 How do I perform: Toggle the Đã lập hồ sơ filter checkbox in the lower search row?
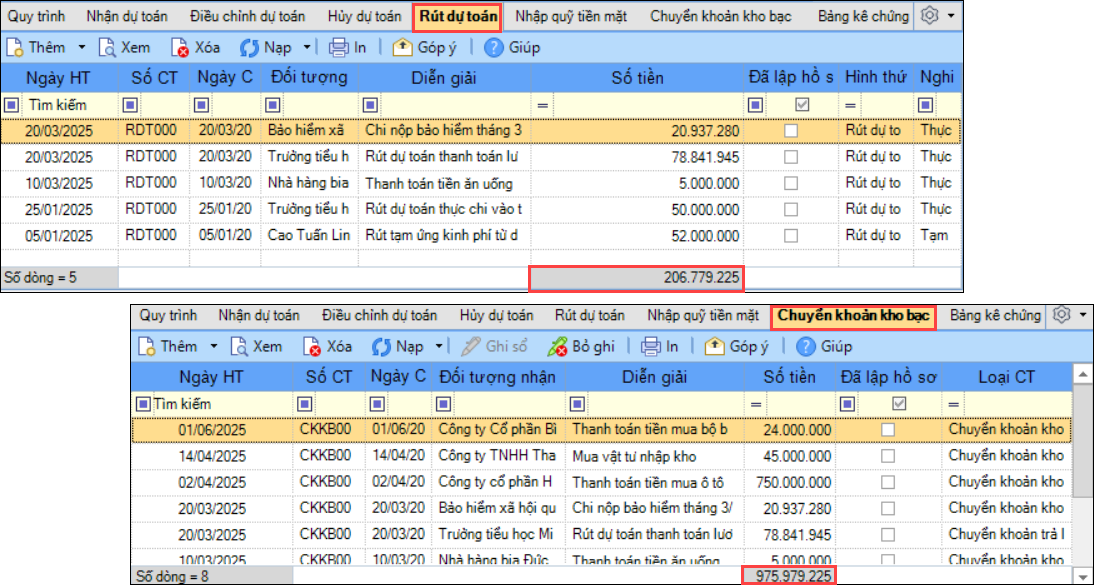pos(900,403)
